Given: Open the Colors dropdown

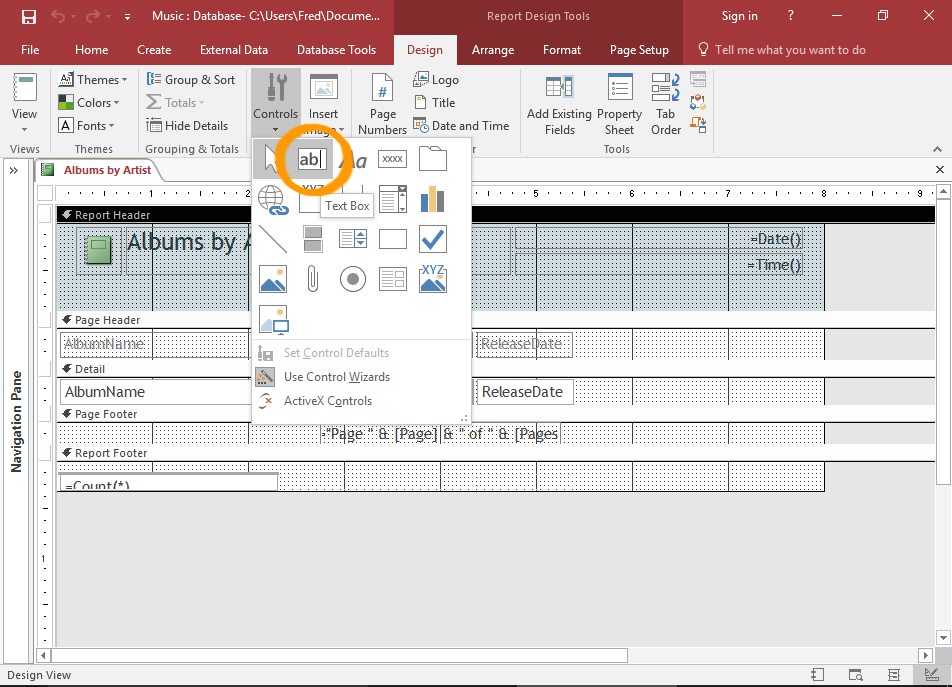Looking at the screenshot, I should point(89,103).
